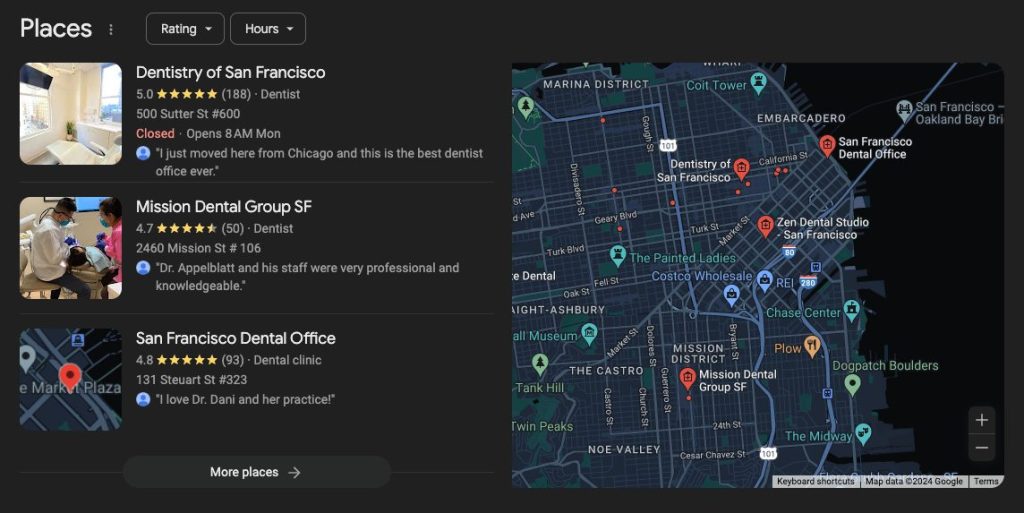Open the Keyboard shortcuts link on the map
This screenshot has width=1024, height=513.
[816, 481]
